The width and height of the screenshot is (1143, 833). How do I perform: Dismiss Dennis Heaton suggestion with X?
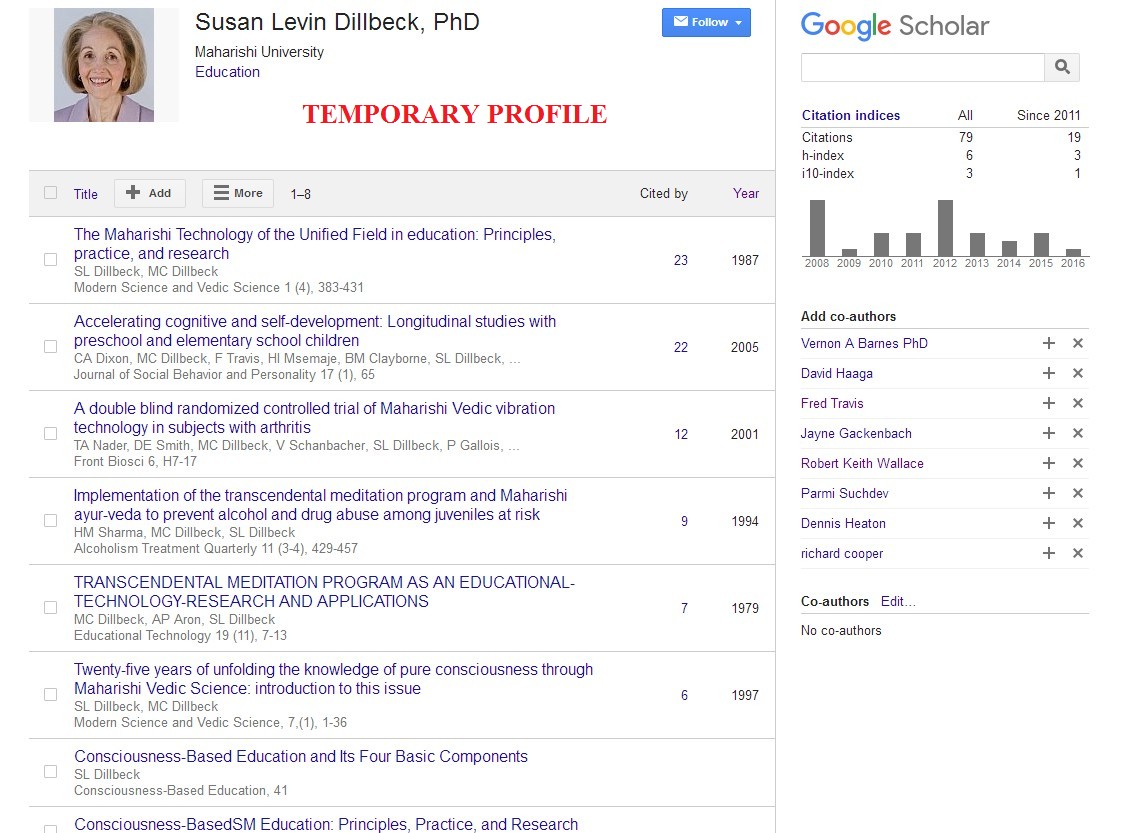point(1078,523)
